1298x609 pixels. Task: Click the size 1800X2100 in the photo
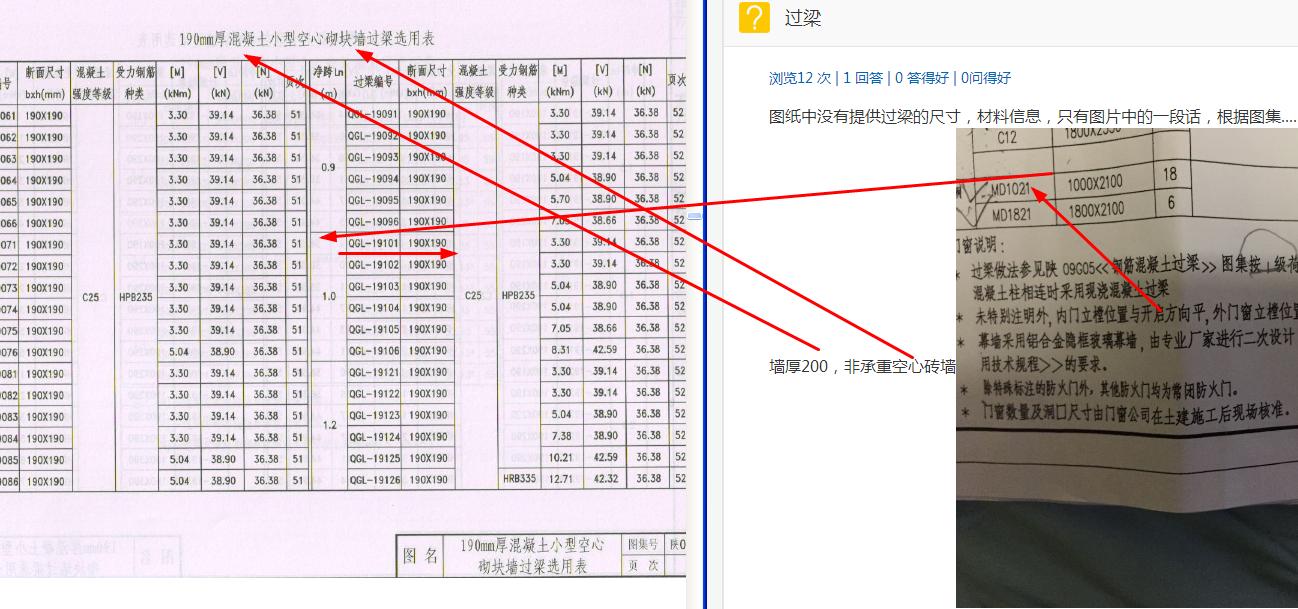pos(1095,208)
